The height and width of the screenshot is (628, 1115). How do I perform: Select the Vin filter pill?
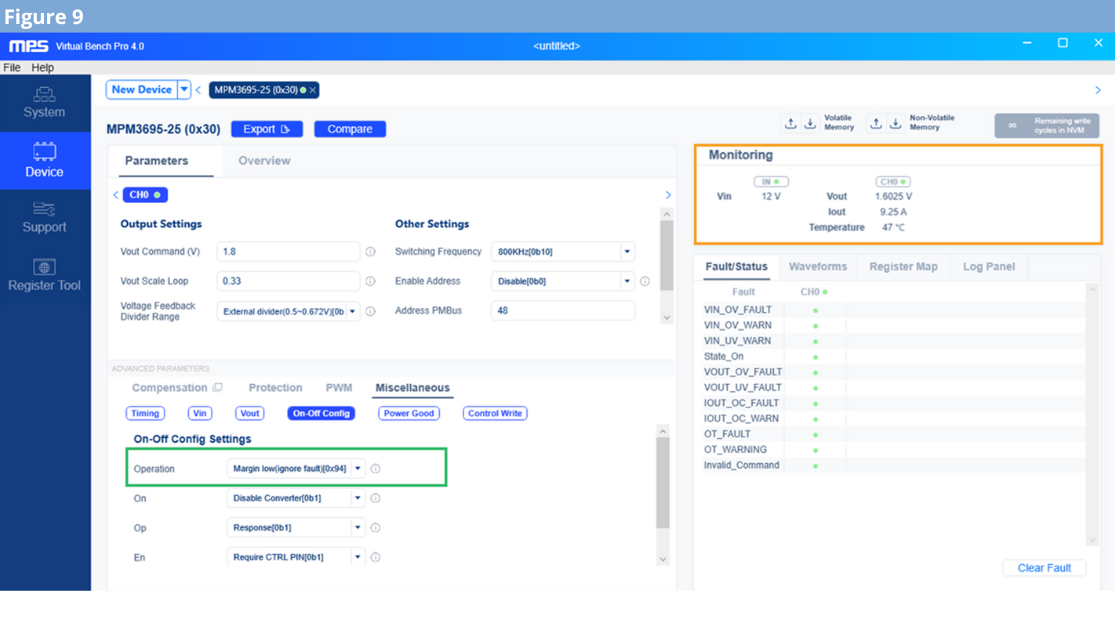(x=200, y=413)
